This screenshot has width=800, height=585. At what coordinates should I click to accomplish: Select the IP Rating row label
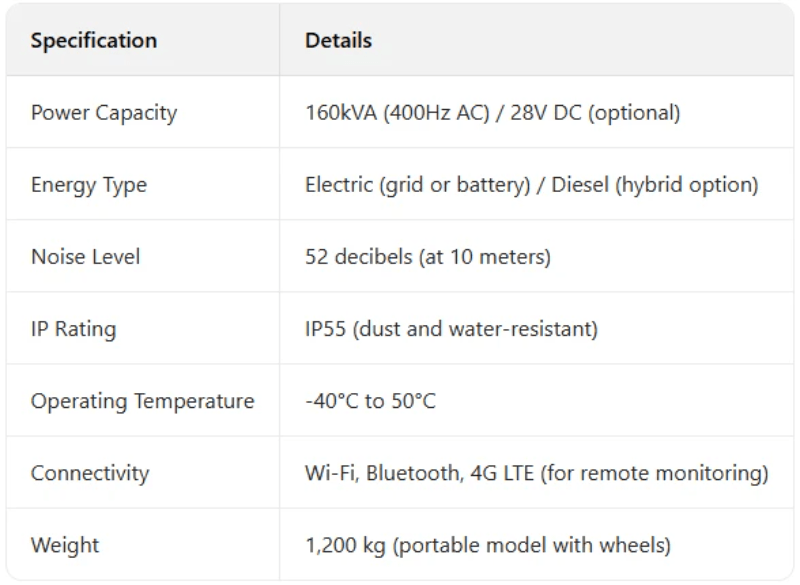click(x=73, y=329)
